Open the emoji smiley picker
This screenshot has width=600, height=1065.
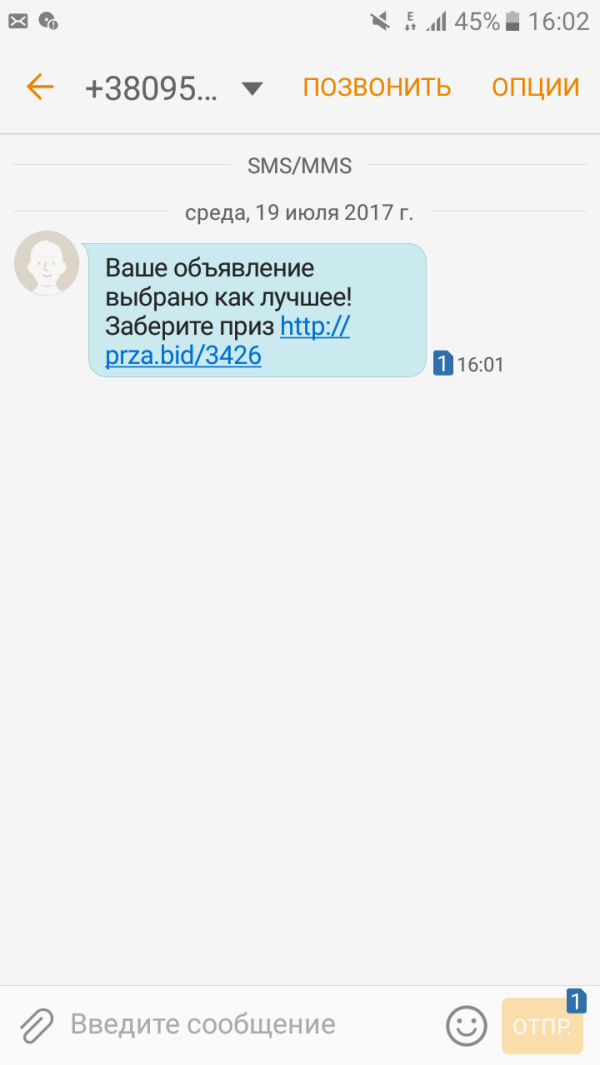coord(466,1026)
